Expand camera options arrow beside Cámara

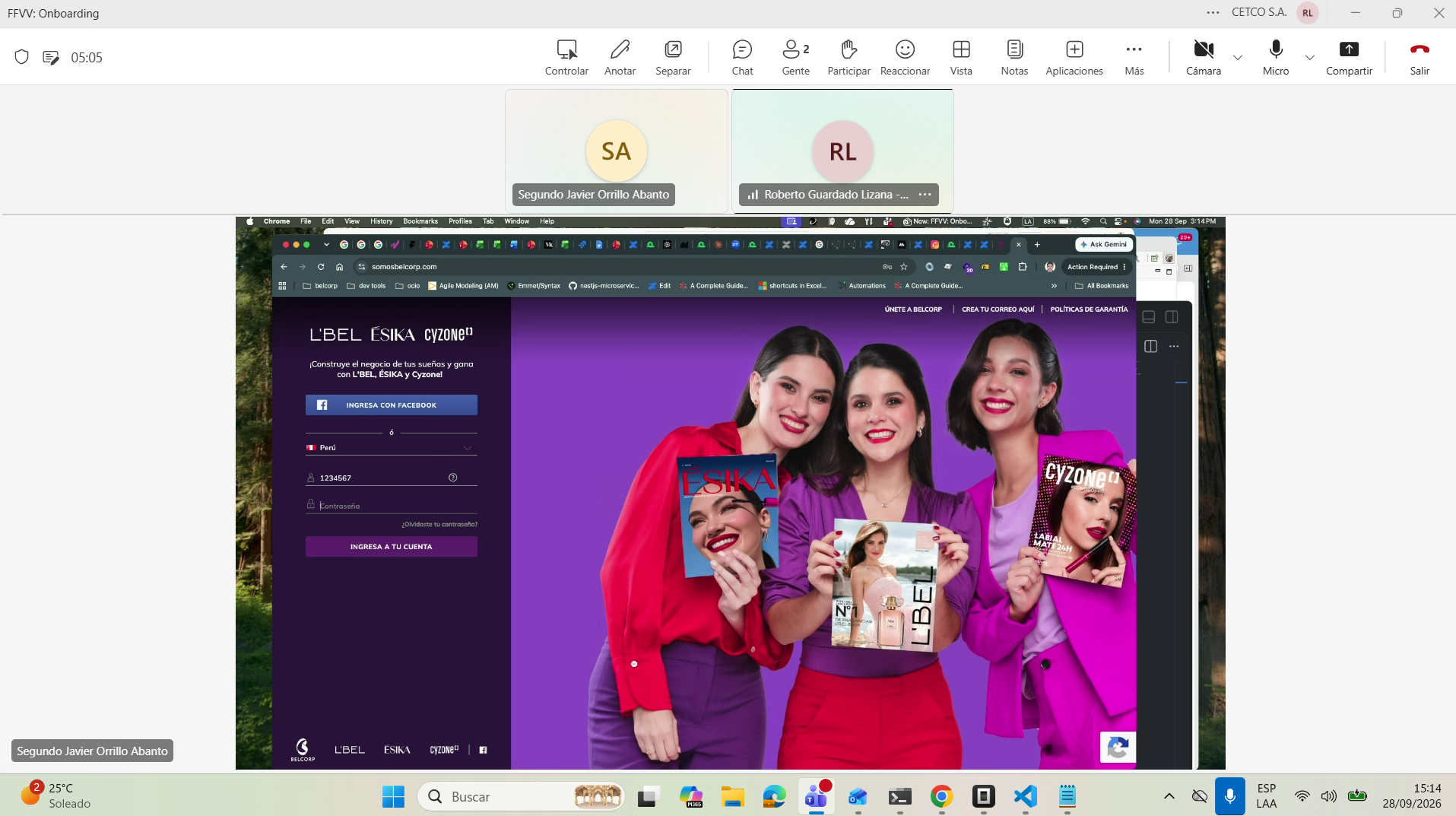(1238, 58)
